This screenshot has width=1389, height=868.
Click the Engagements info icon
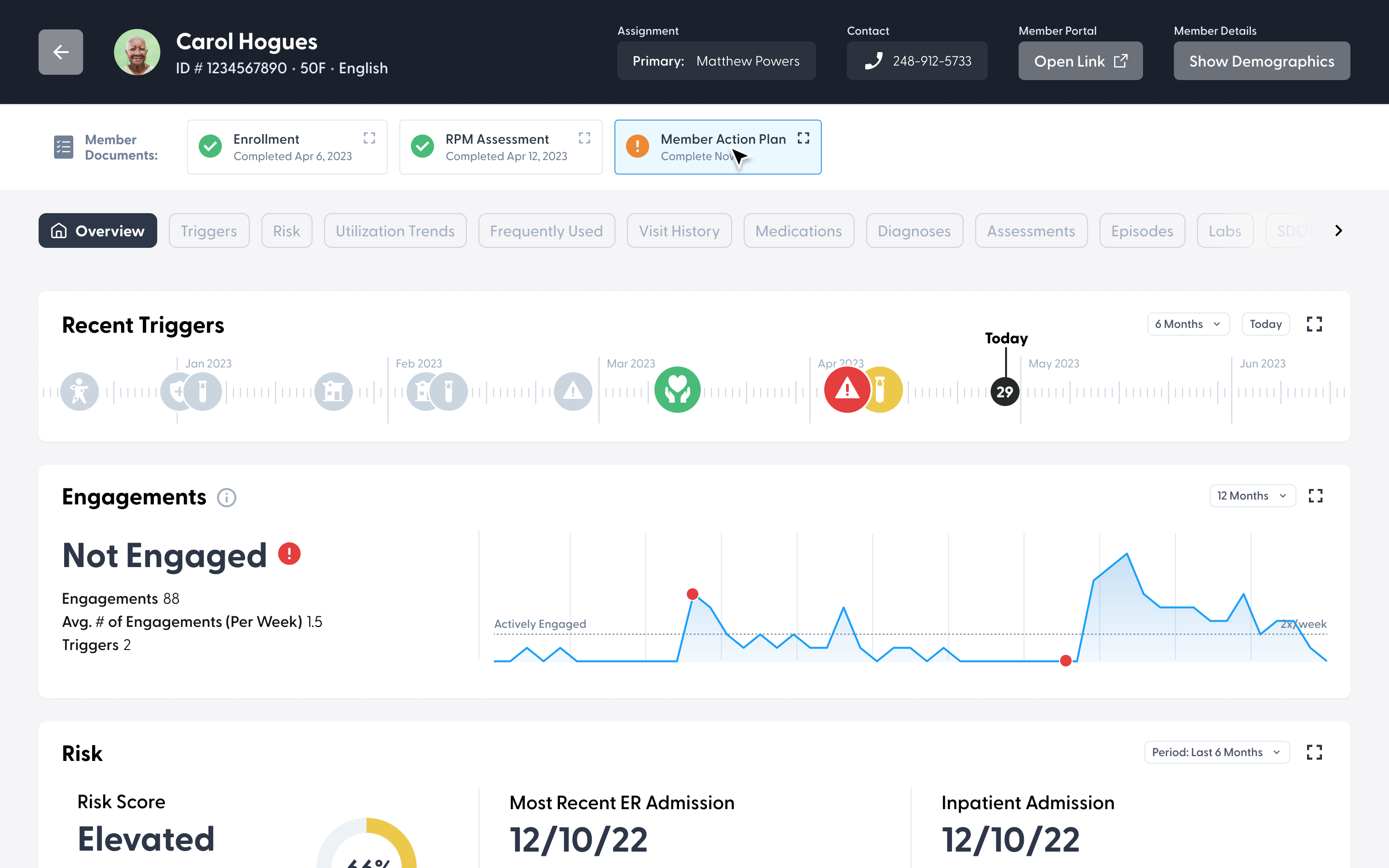coord(227,497)
